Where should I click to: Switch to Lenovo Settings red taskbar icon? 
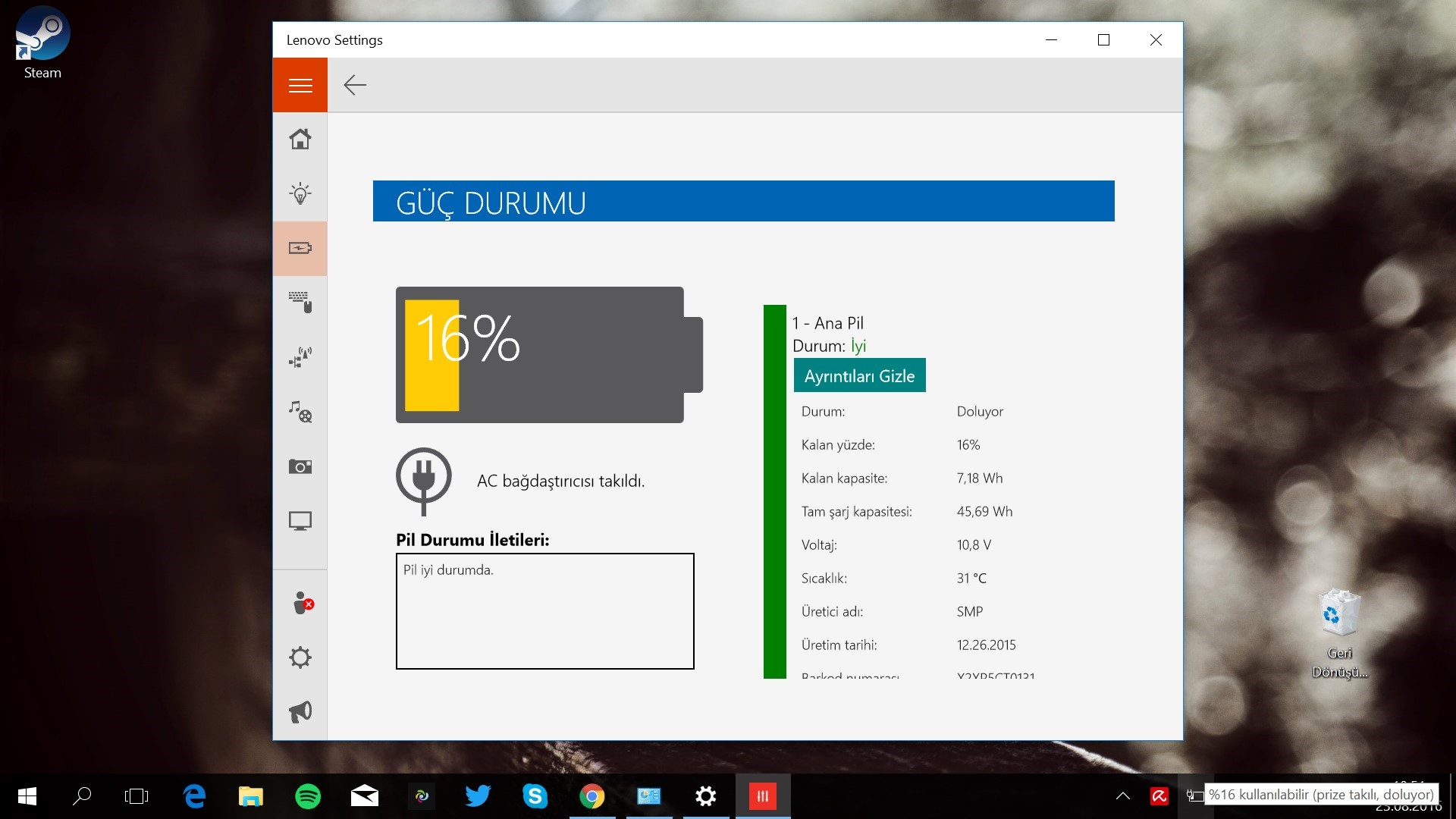[763, 796]
